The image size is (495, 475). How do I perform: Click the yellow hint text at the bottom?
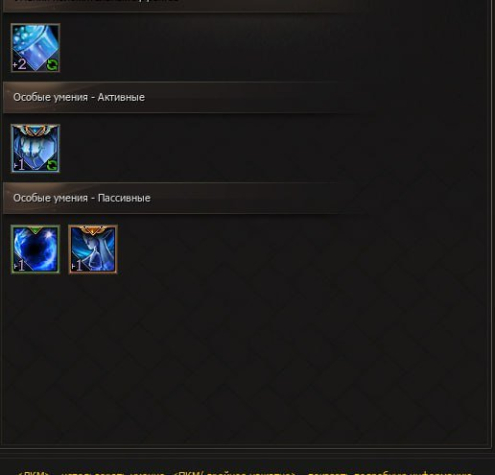pos(245,473)
